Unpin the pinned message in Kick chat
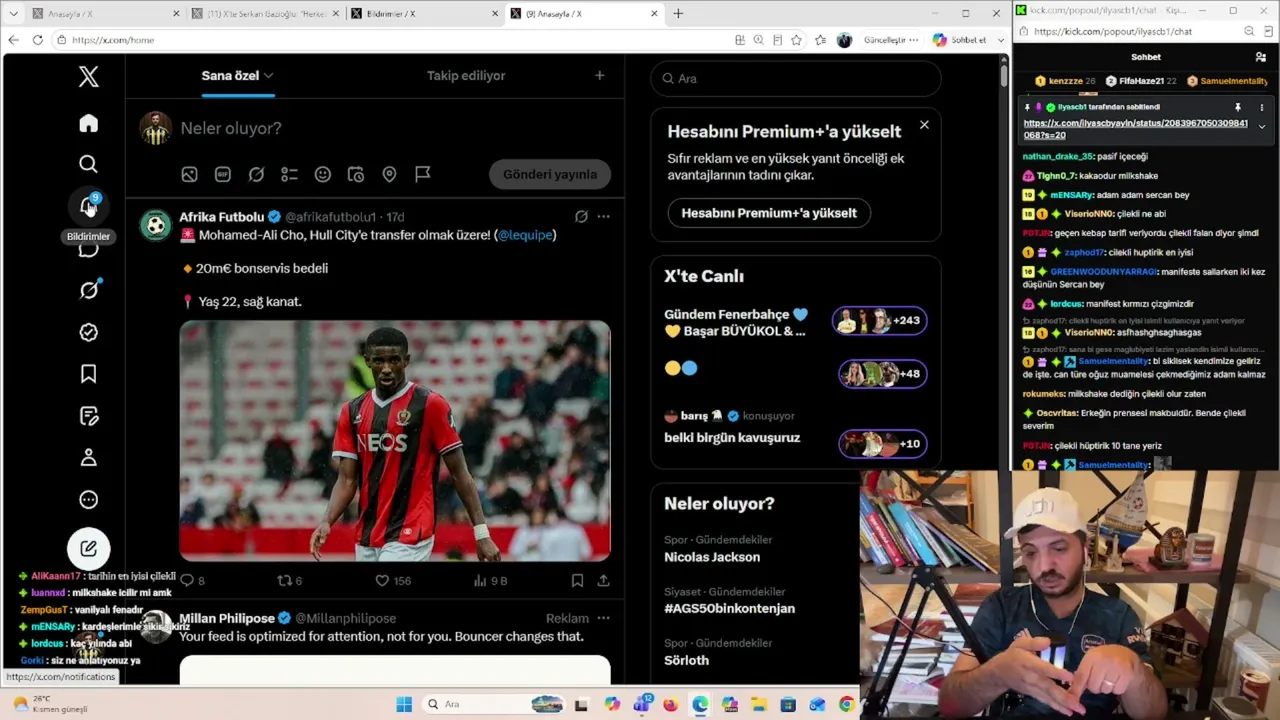This screenshot has width=1280, height=720. coord(1237,107)
